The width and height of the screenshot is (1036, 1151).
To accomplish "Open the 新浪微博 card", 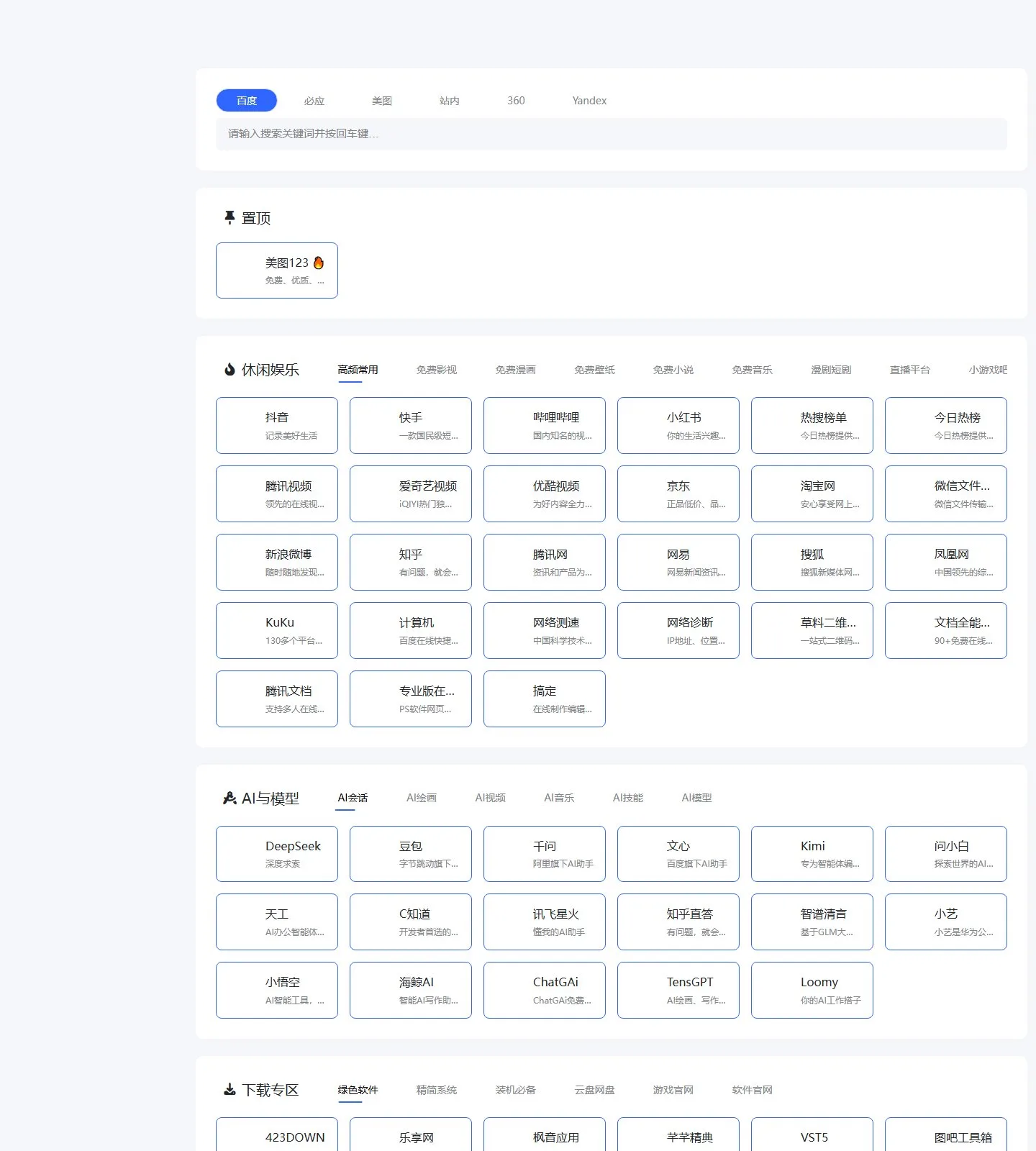I will (x=277, y=562).
